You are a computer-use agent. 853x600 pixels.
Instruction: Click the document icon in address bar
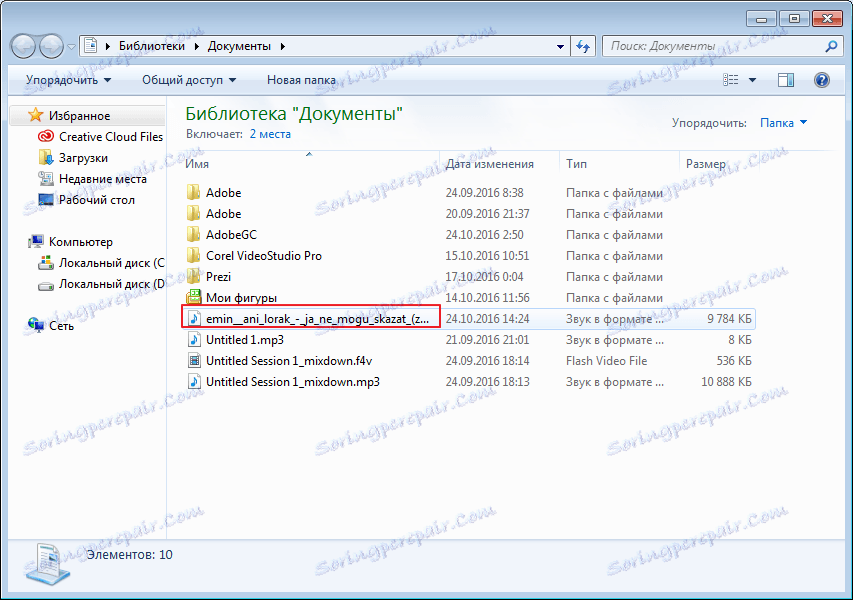point(91,46)
